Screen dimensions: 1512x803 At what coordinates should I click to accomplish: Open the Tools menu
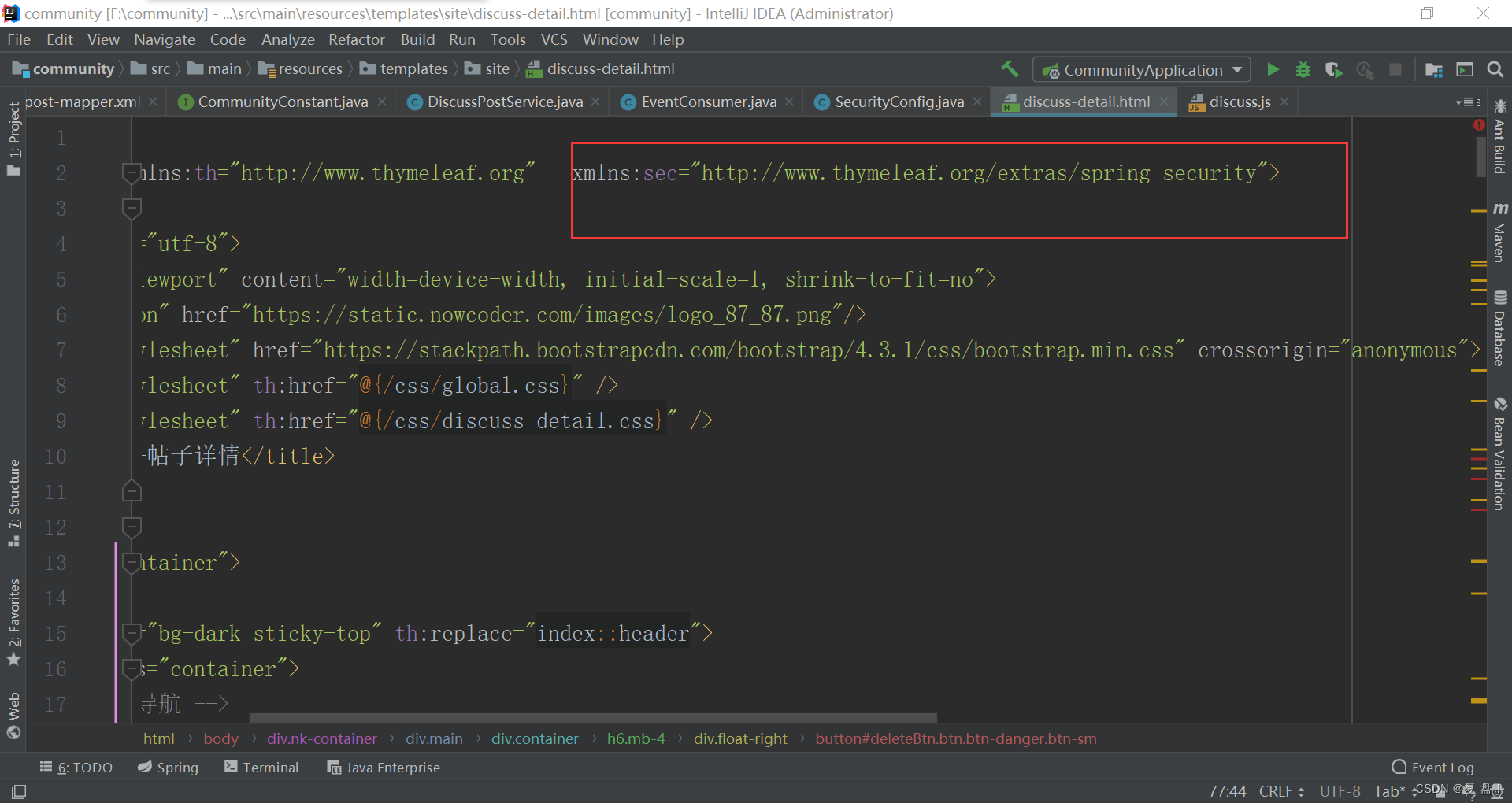coord(507,39)
